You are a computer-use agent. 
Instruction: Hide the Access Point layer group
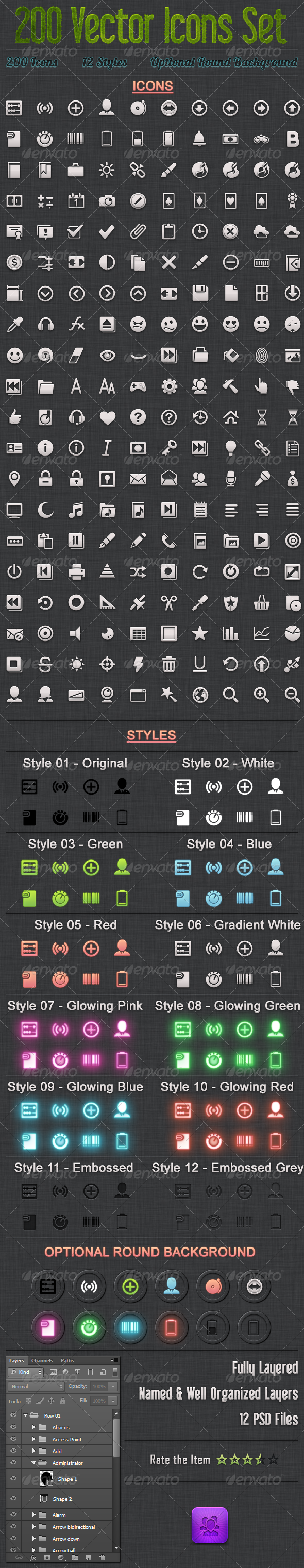click(13, 1439)
